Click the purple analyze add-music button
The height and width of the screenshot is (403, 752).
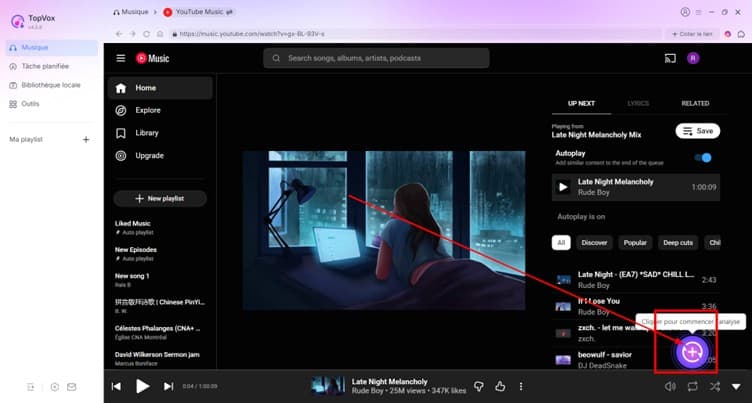692,352
